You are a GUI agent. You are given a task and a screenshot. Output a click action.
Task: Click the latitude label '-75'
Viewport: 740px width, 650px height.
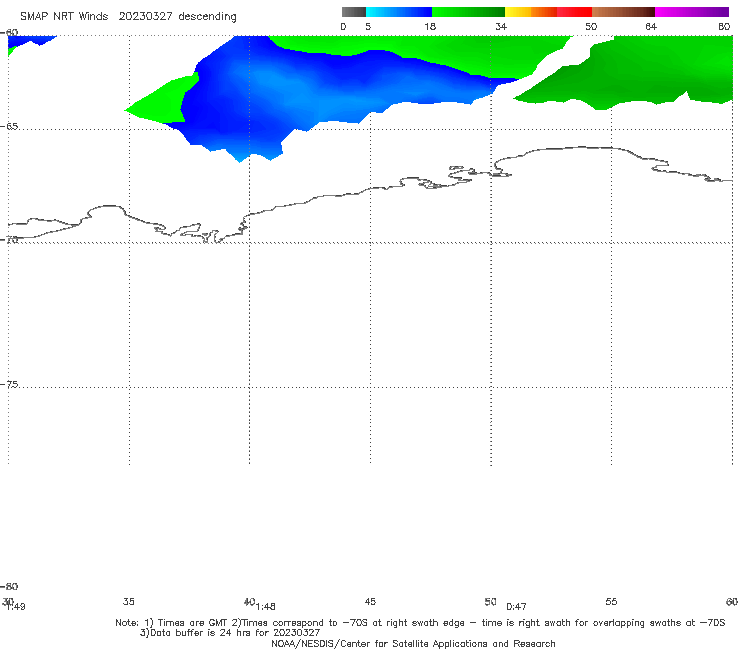pyautogui.click(x=9, y=384)
